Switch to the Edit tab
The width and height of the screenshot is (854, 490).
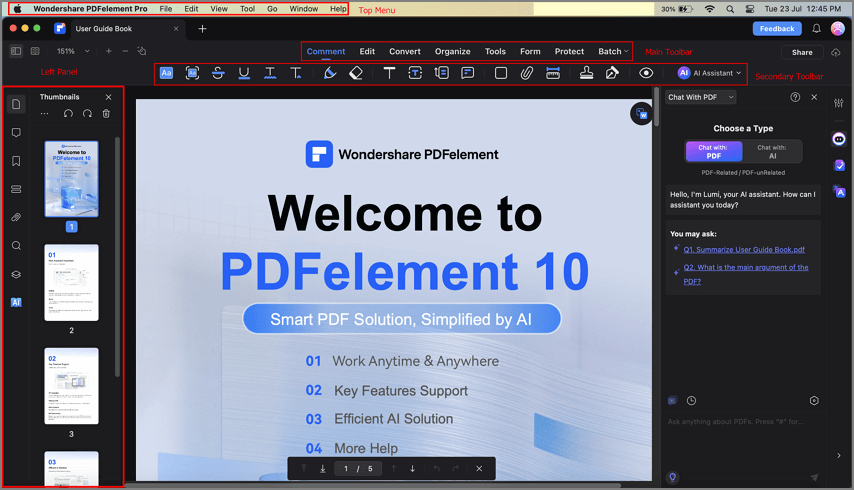point(367,51)
